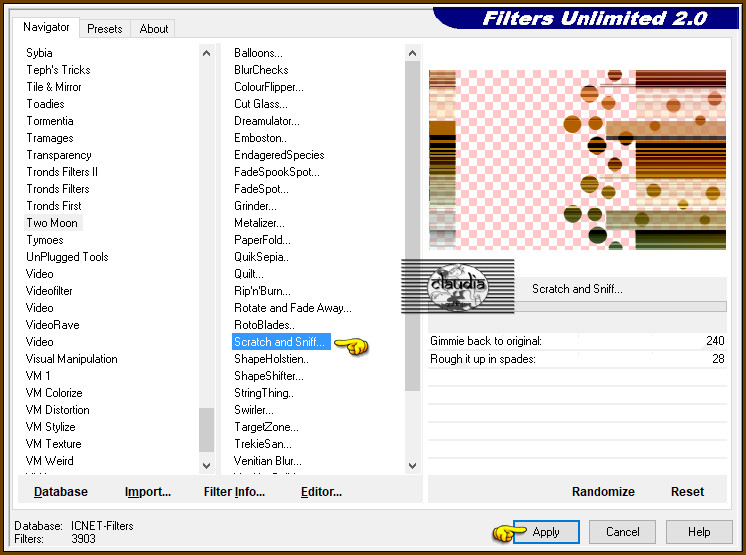
Task: Select the Tymoes category
Action: click(x=45, y=240)
